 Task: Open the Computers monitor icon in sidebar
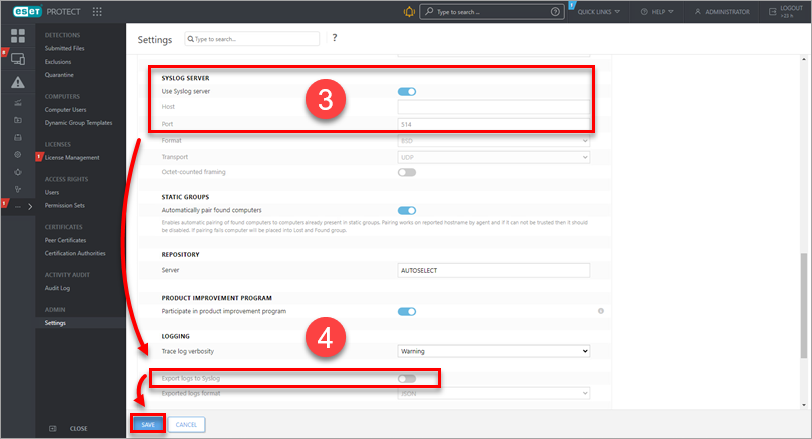click(x=18, y=59)
